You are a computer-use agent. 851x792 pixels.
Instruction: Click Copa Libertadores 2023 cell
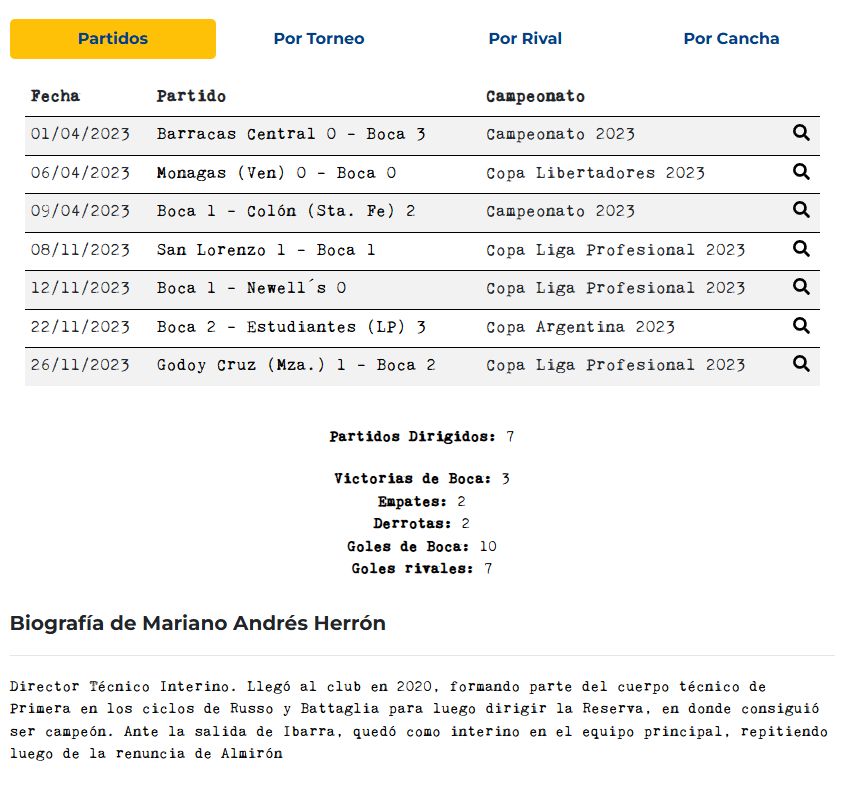coord(595,173)
